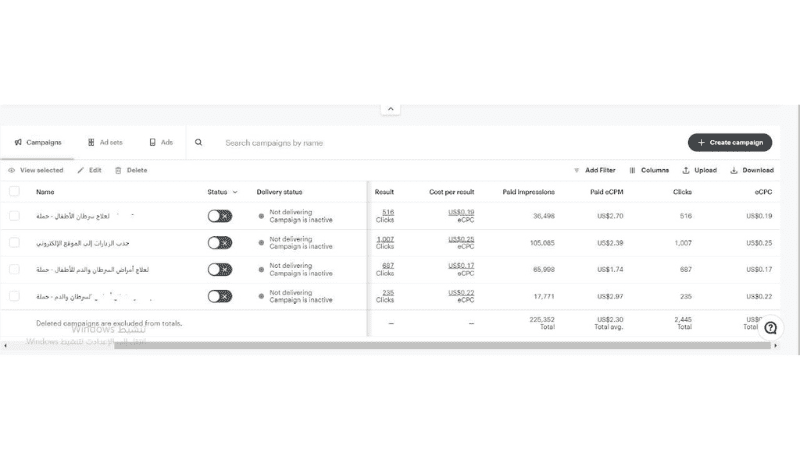Toggle status switch for first campaign row
Screen dimensions: 800x460
(219, 215)
